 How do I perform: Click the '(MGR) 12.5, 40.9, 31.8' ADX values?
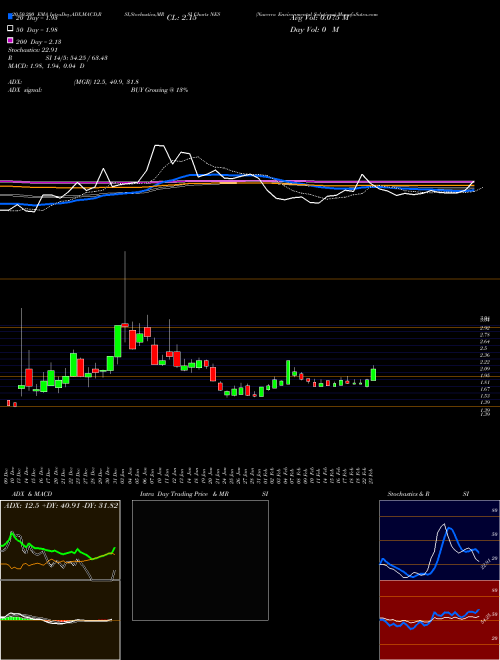point(106,82)
